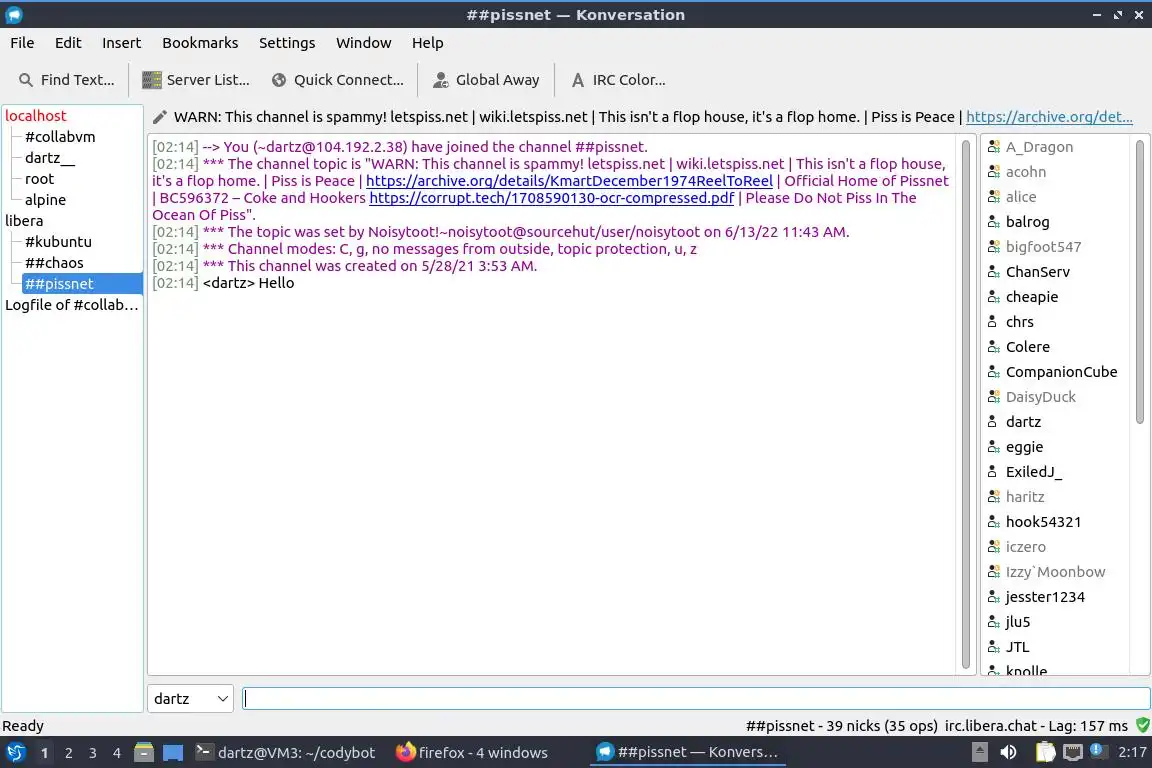The image size is (1152, 768).
Task: Select nick eggie in user list
Action: pos(1024,447)
